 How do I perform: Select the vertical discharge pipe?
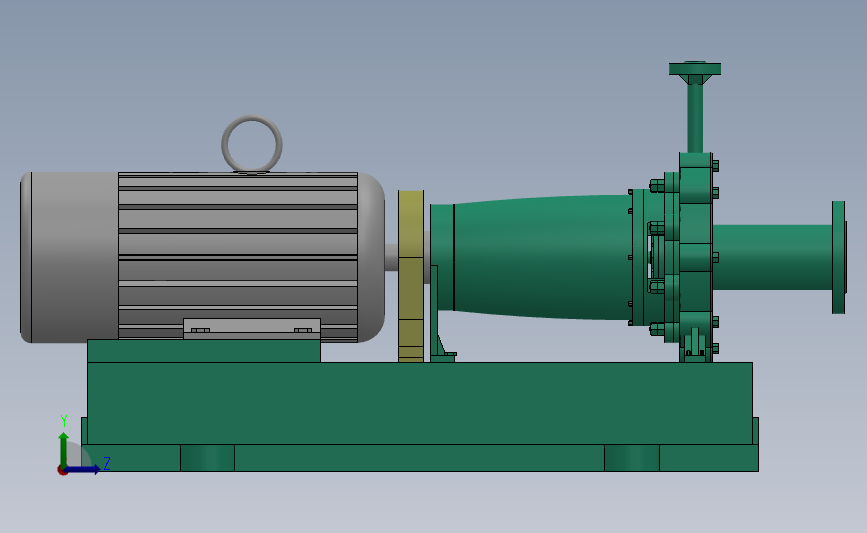[x=695, y=117]
